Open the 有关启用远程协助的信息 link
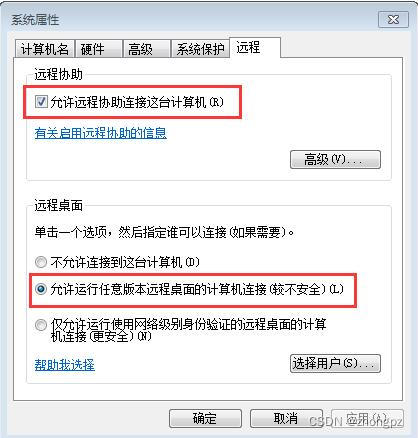This screenshot has width=418, height=438. [x=101, y=133]
